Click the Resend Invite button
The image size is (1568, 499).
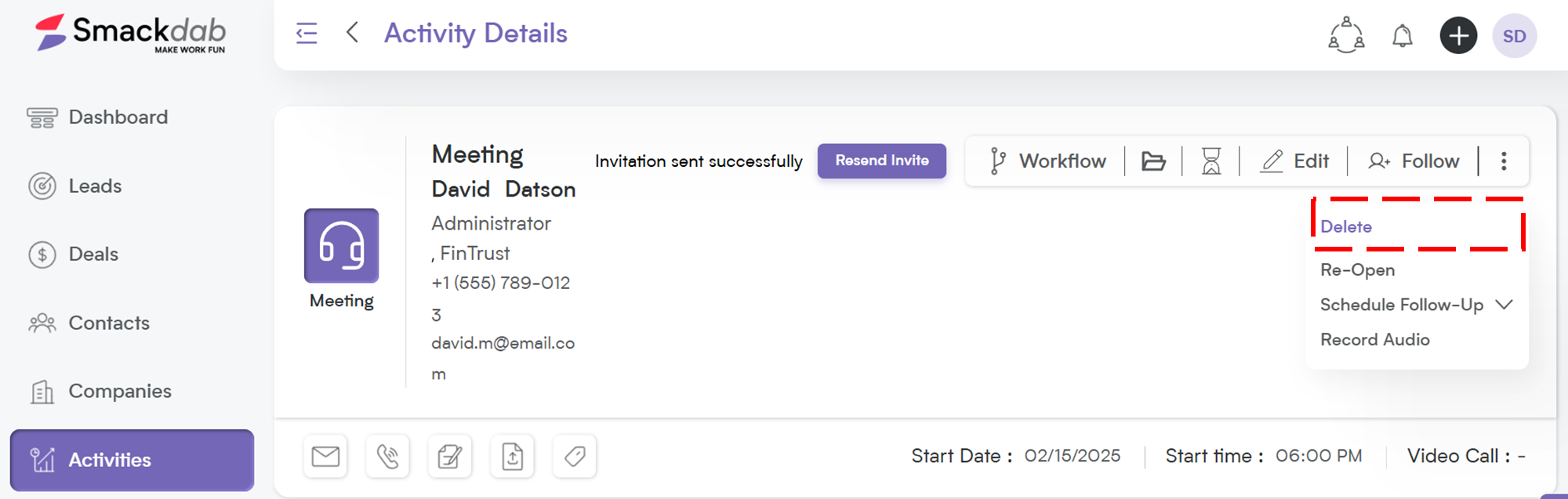click(882, 161)
